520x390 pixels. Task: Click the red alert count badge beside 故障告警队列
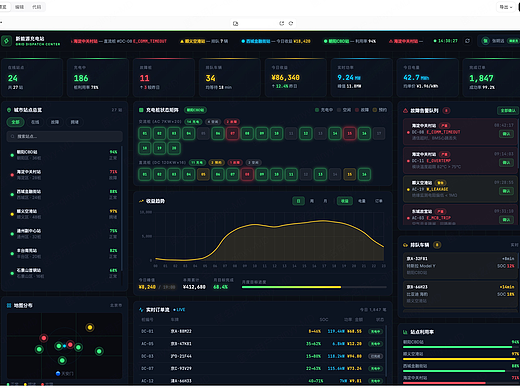click(446, 111)
